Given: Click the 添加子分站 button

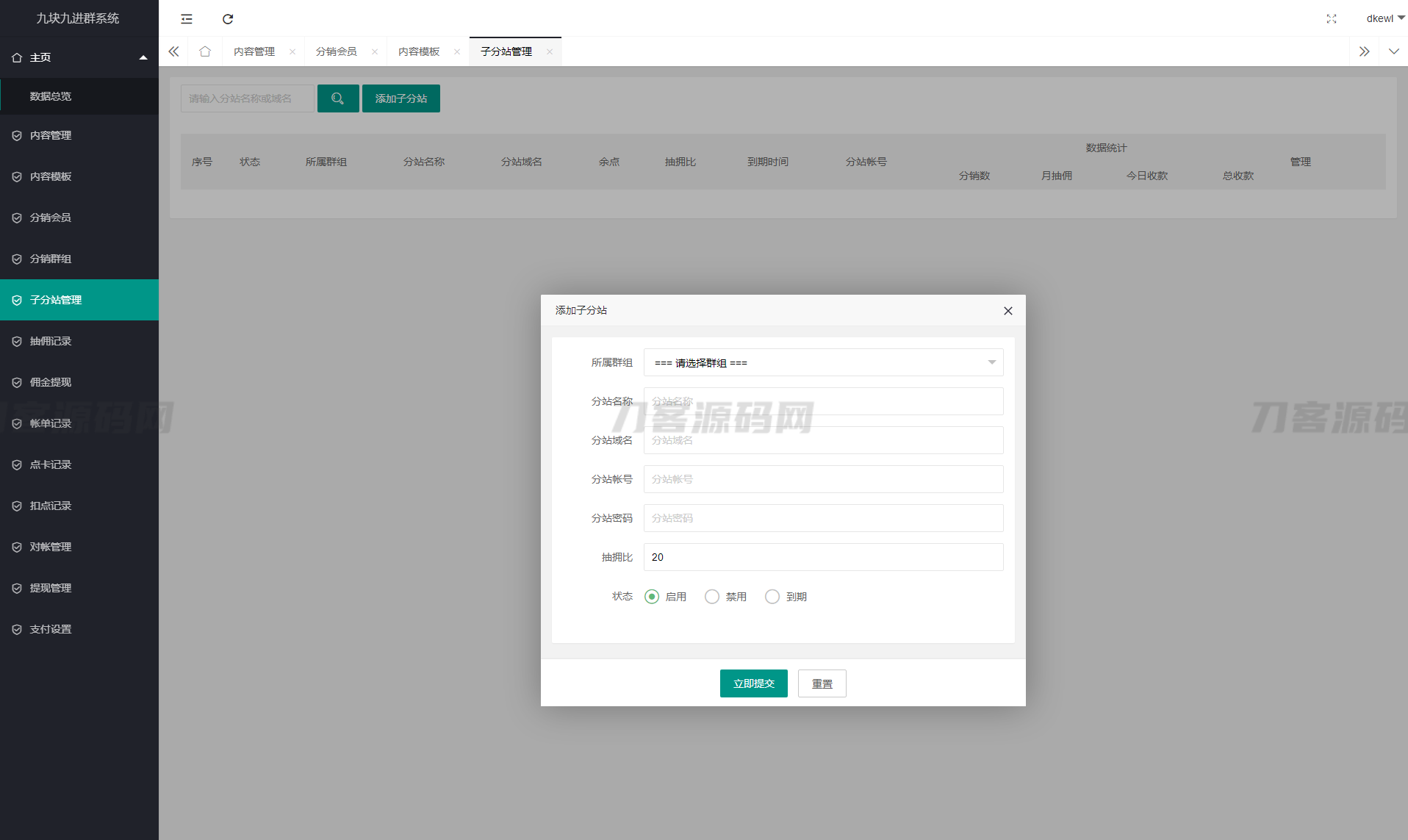Looking at the screenshot, I should click(x=401, y=98).
